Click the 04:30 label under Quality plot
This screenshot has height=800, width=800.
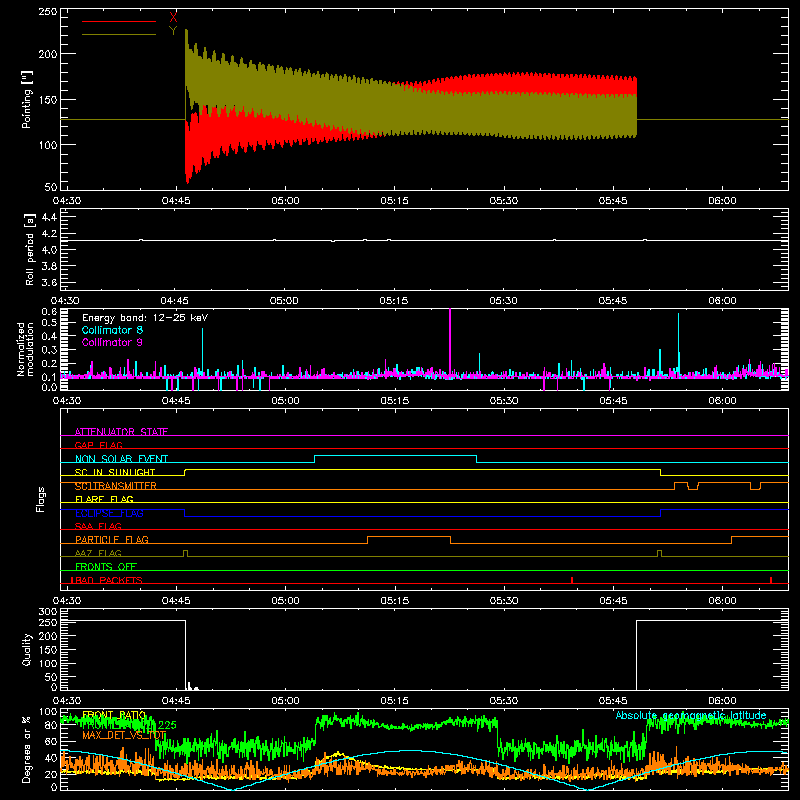67,701
